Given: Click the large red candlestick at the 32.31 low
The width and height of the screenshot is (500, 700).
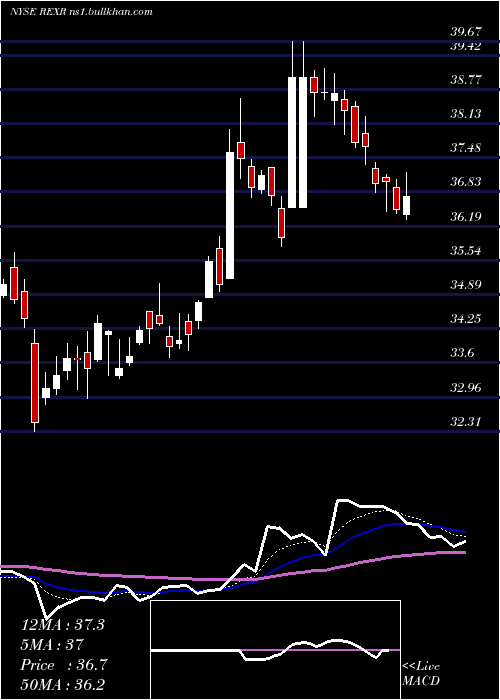Looking at the screenshot, I should point(35,383).
